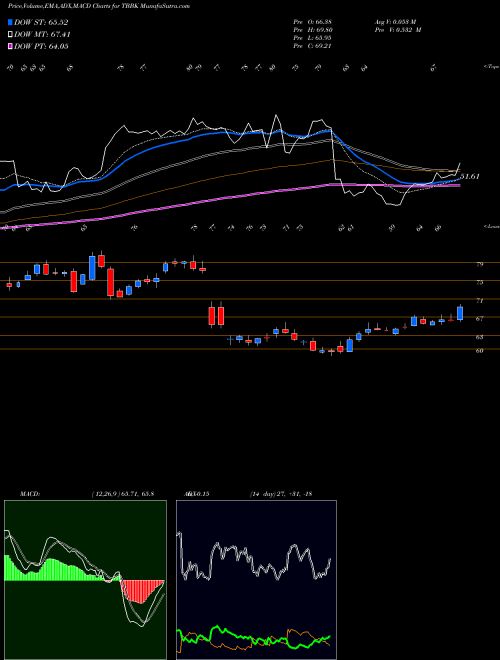
Task: Click the MACD: panel heading
Action: click(x=29, y=494)
